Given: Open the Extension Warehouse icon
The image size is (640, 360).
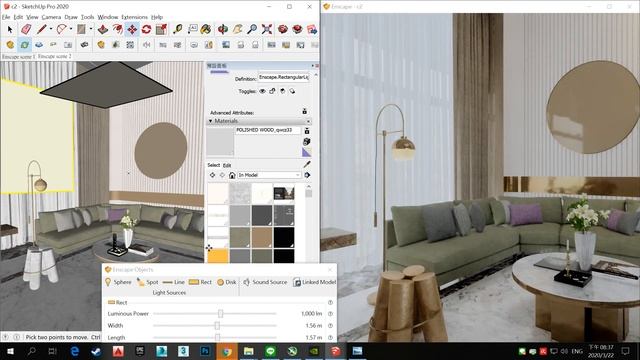Looking at the screenshot, I should [x=298, y=29].
